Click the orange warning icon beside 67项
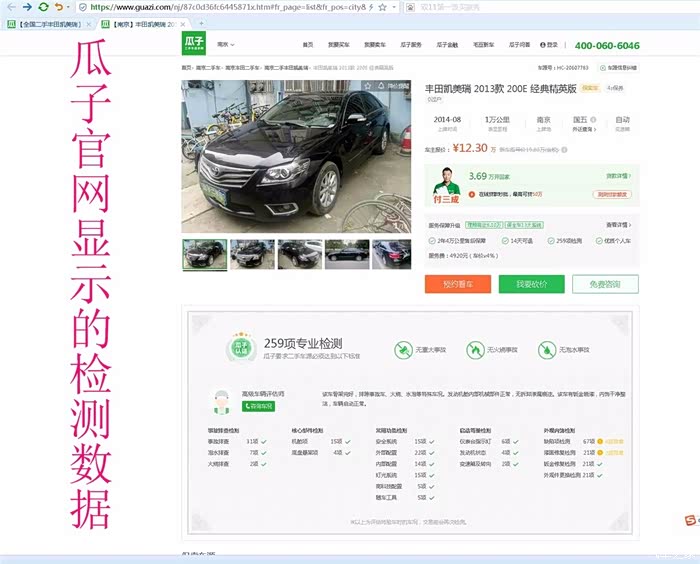This screenshot has width=700, height=564. pyautogui.click(x=600, y=442)
